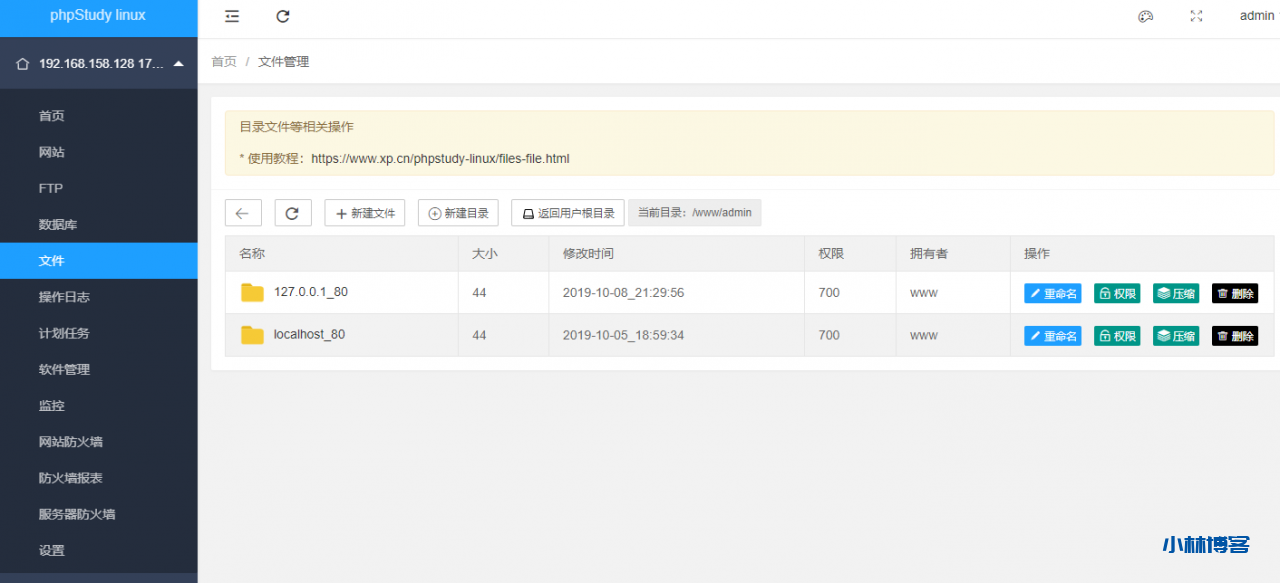Click the 首页 breadcrumb link
The width and height of the screenshot is (1280, 583).
[x=223, y=62]
